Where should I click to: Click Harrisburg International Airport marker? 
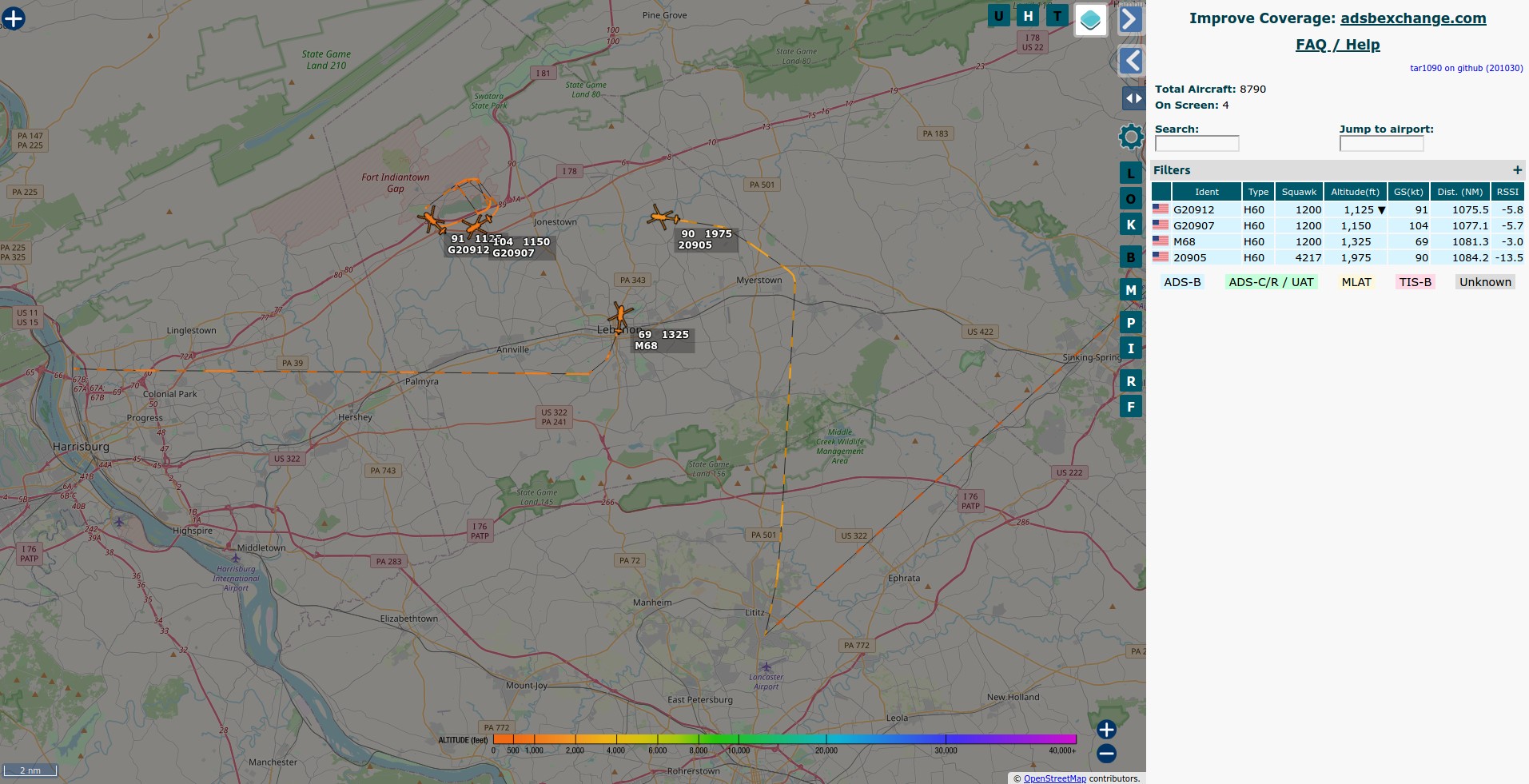pos(235,558)
